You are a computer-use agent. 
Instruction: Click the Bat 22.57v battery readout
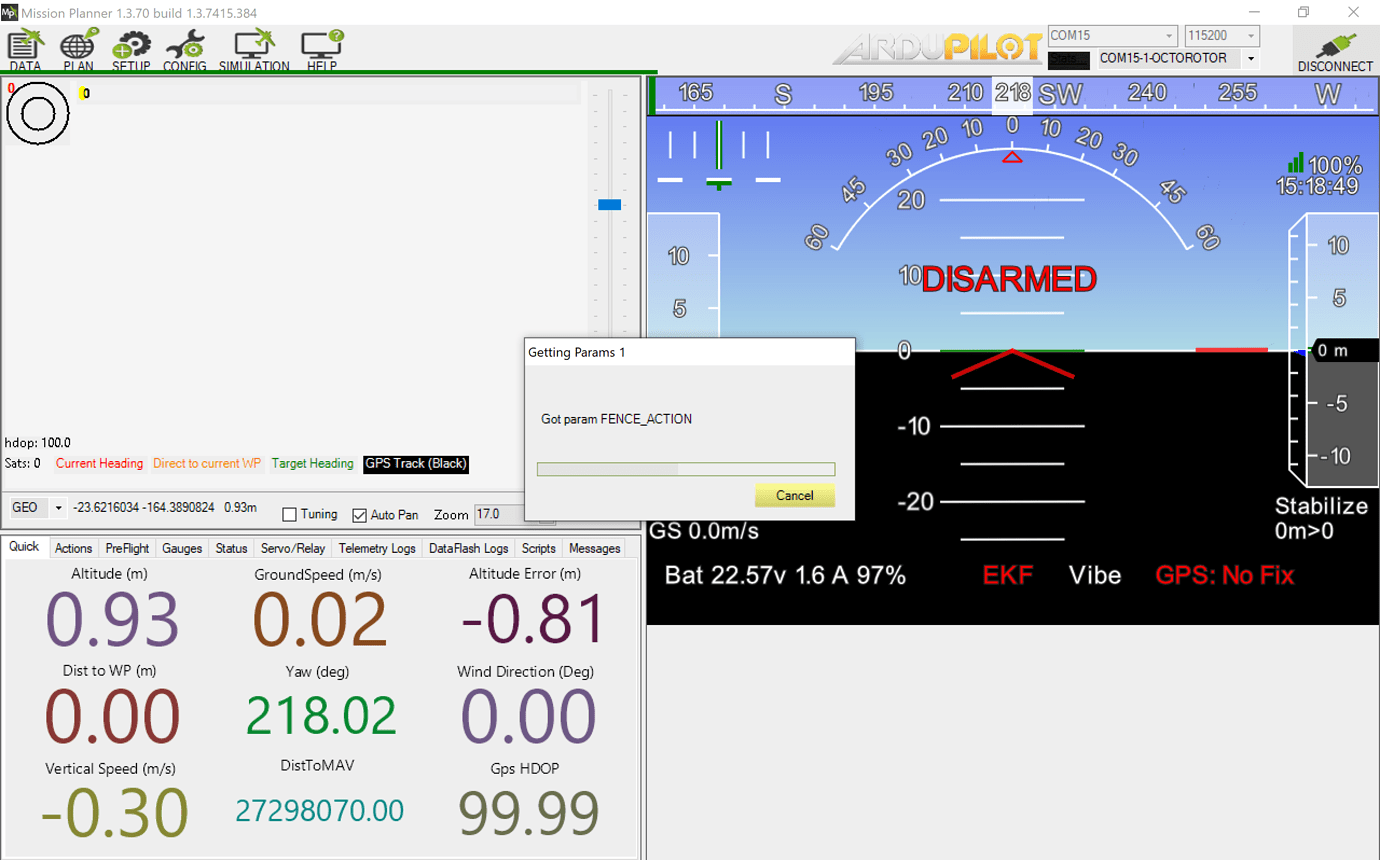pos(785,575)
